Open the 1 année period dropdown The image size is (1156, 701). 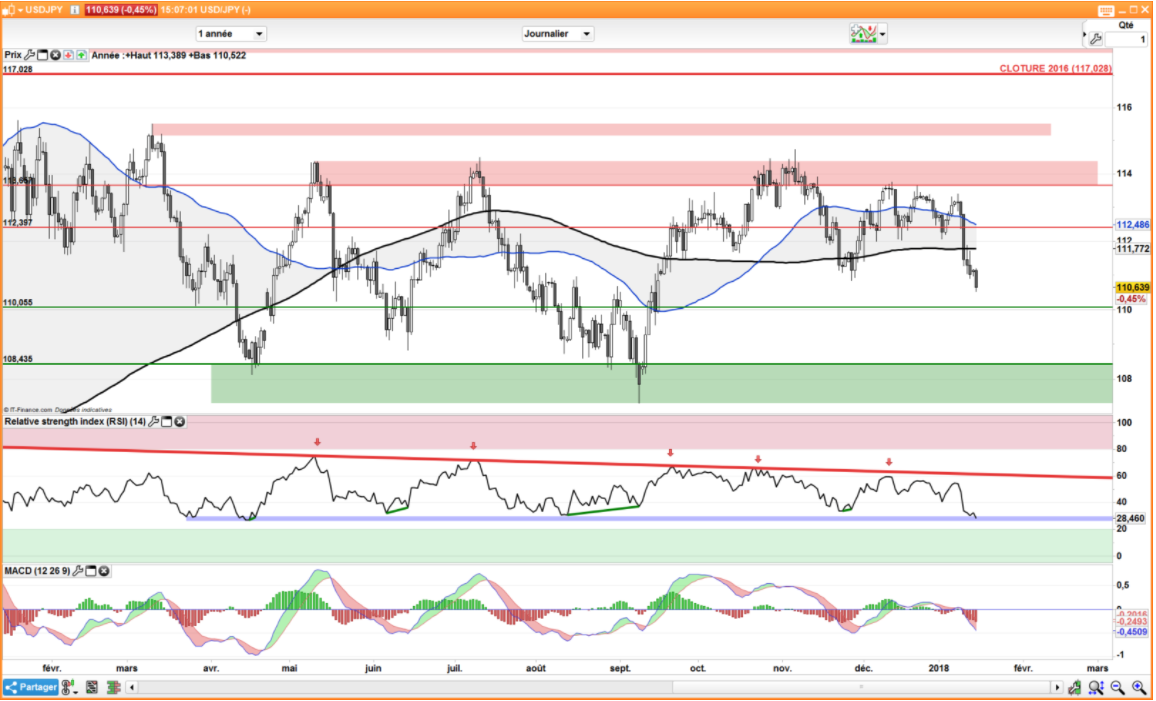[231, 34]
